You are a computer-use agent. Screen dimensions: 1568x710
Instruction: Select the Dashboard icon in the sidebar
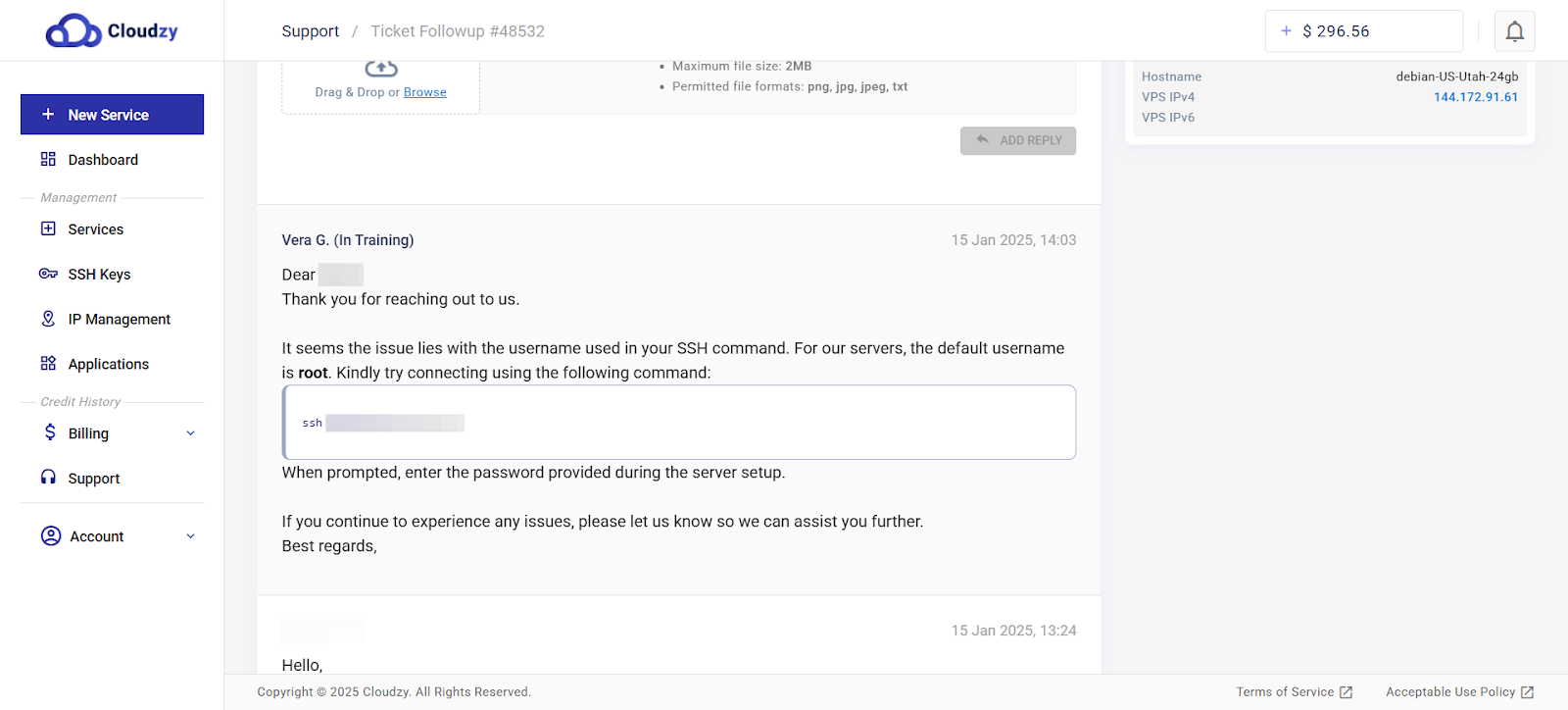pyautogui.click(x=48, y=159)
